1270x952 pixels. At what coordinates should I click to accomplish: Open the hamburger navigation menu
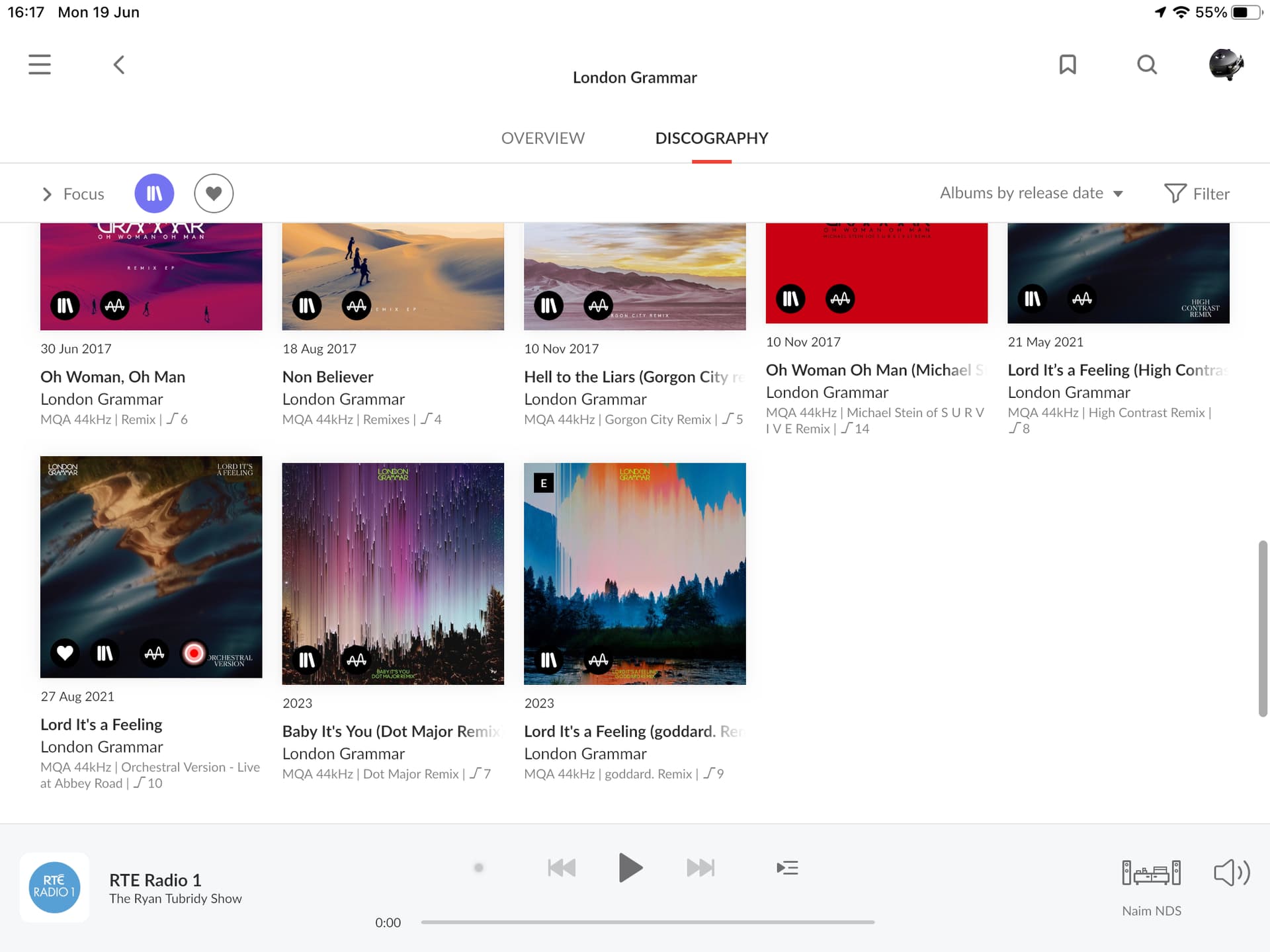[x=39, y=64]
